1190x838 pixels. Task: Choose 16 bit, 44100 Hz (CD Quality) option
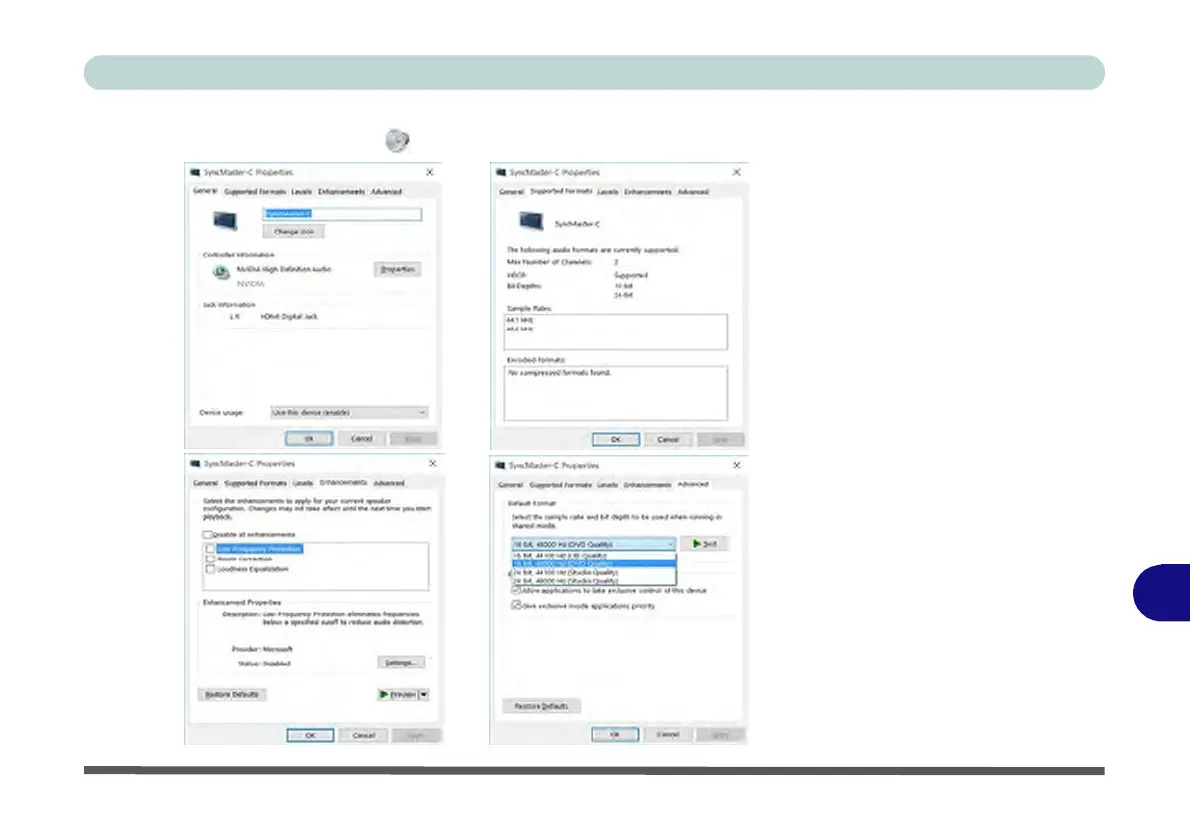click(x=593, y=556)
